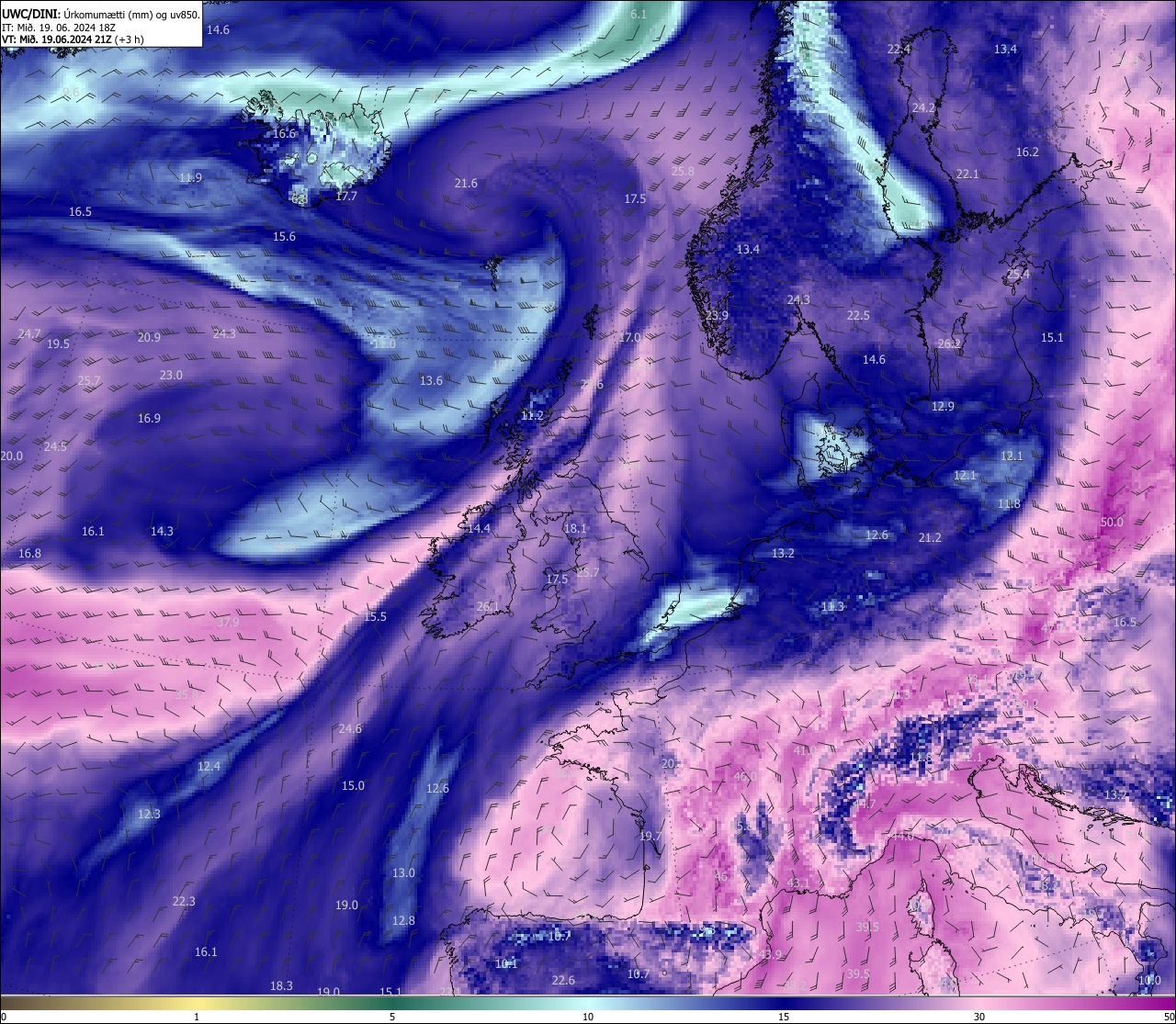This screenshot has width=1176, height=1024.
Task: Click the 23.9 value near Norway
Action: point(717,316)
